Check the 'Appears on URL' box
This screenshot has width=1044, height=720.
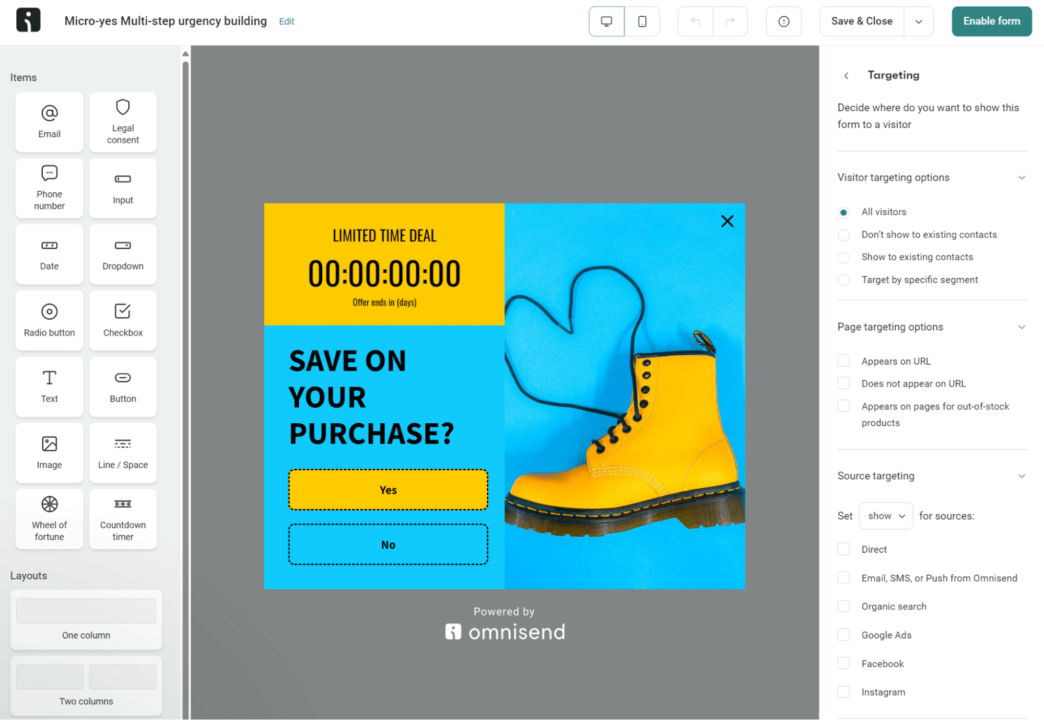[x=844, y=361]
